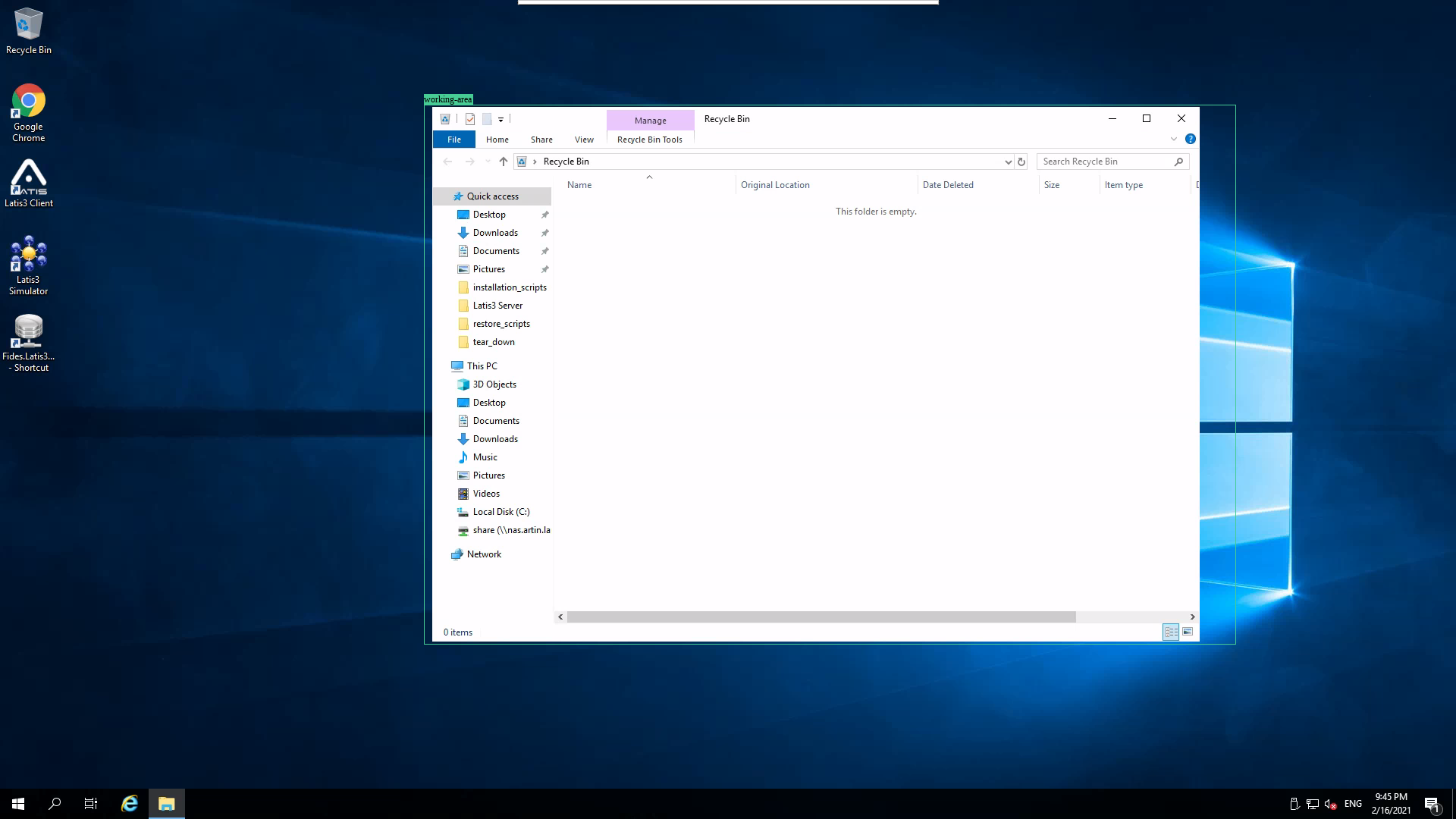This screenshot has width=1456, height=819.
Task: Select the Recycle Bin Tools tab
Action: (649, 140)
